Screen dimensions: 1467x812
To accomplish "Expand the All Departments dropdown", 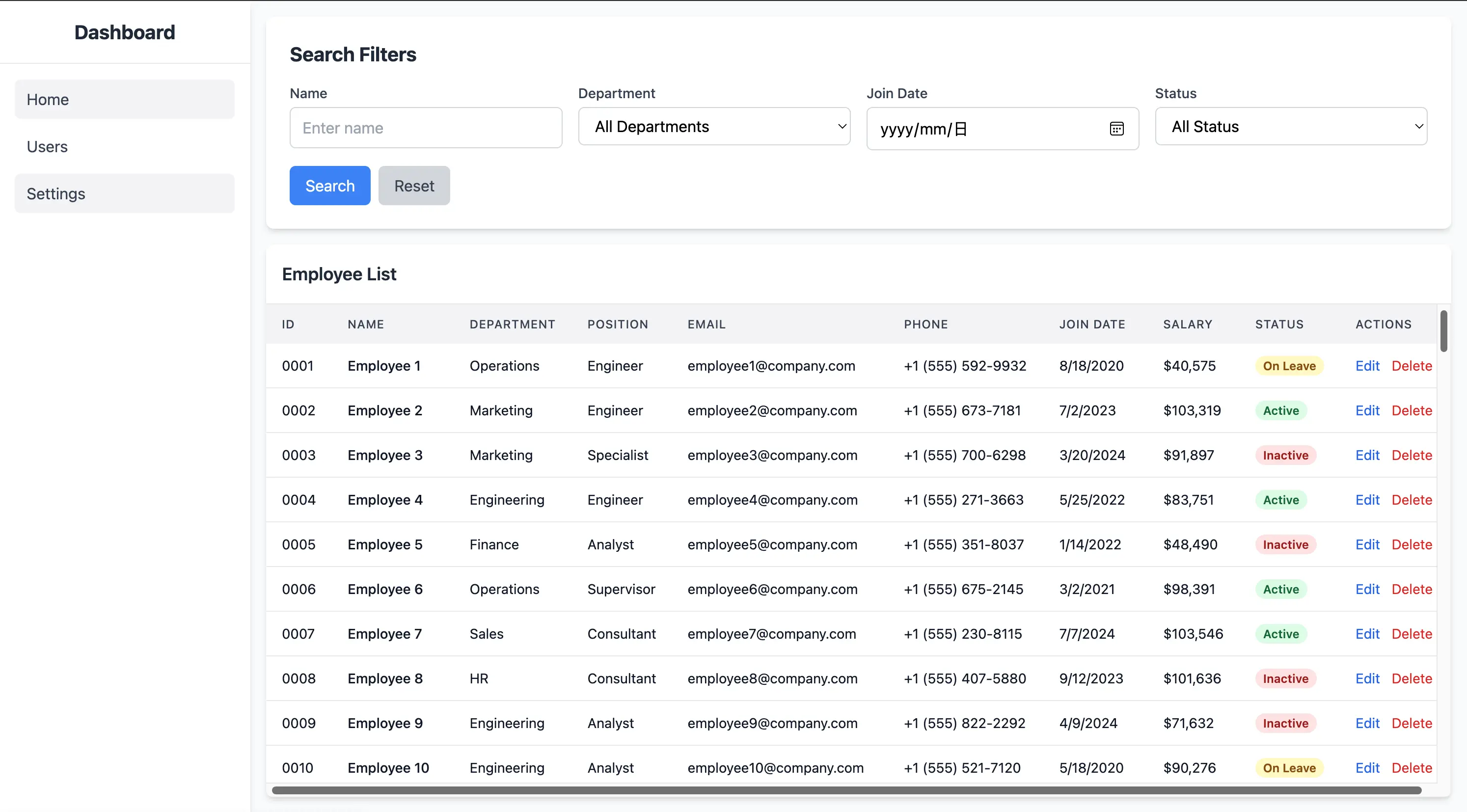I will pyautogui.click(x=714, y=126).
